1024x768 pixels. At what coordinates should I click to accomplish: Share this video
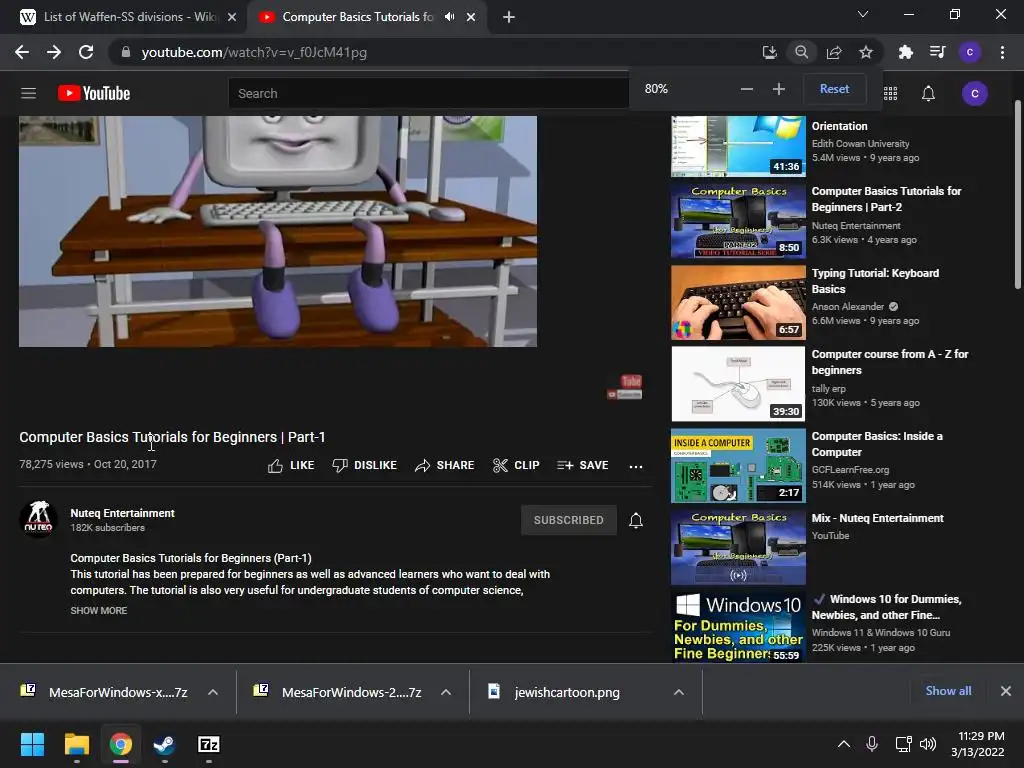coord(444,465)
